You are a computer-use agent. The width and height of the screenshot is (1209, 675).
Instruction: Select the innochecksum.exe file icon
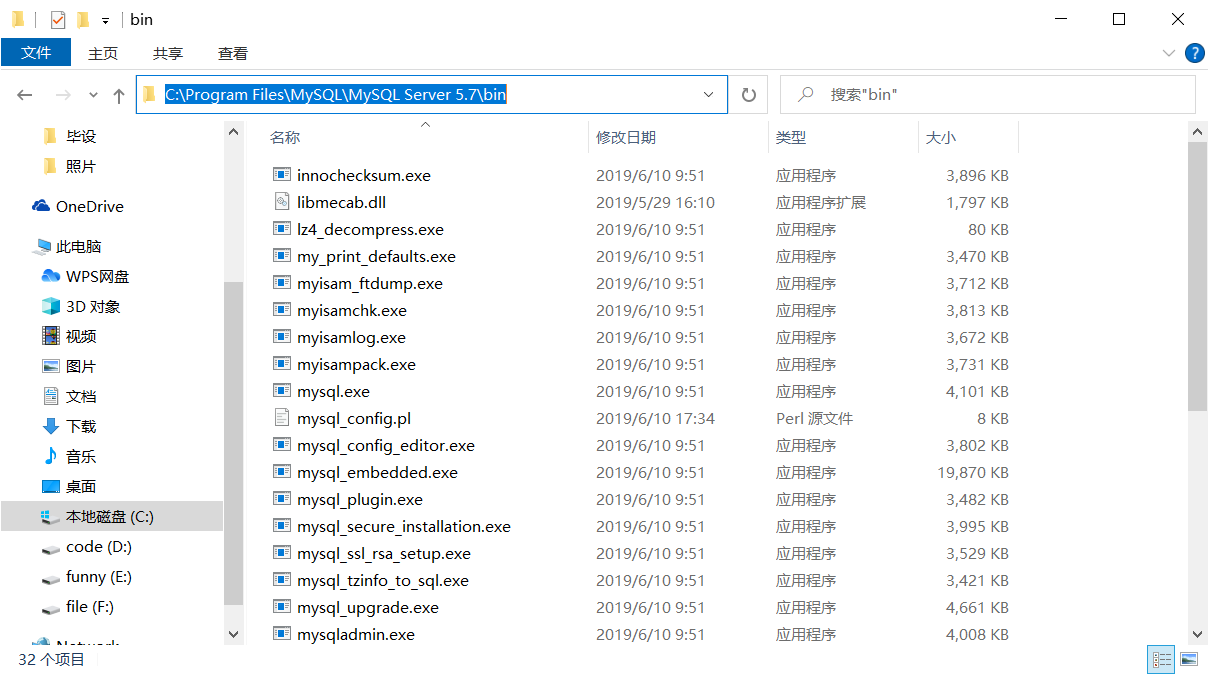click(281, 174)
